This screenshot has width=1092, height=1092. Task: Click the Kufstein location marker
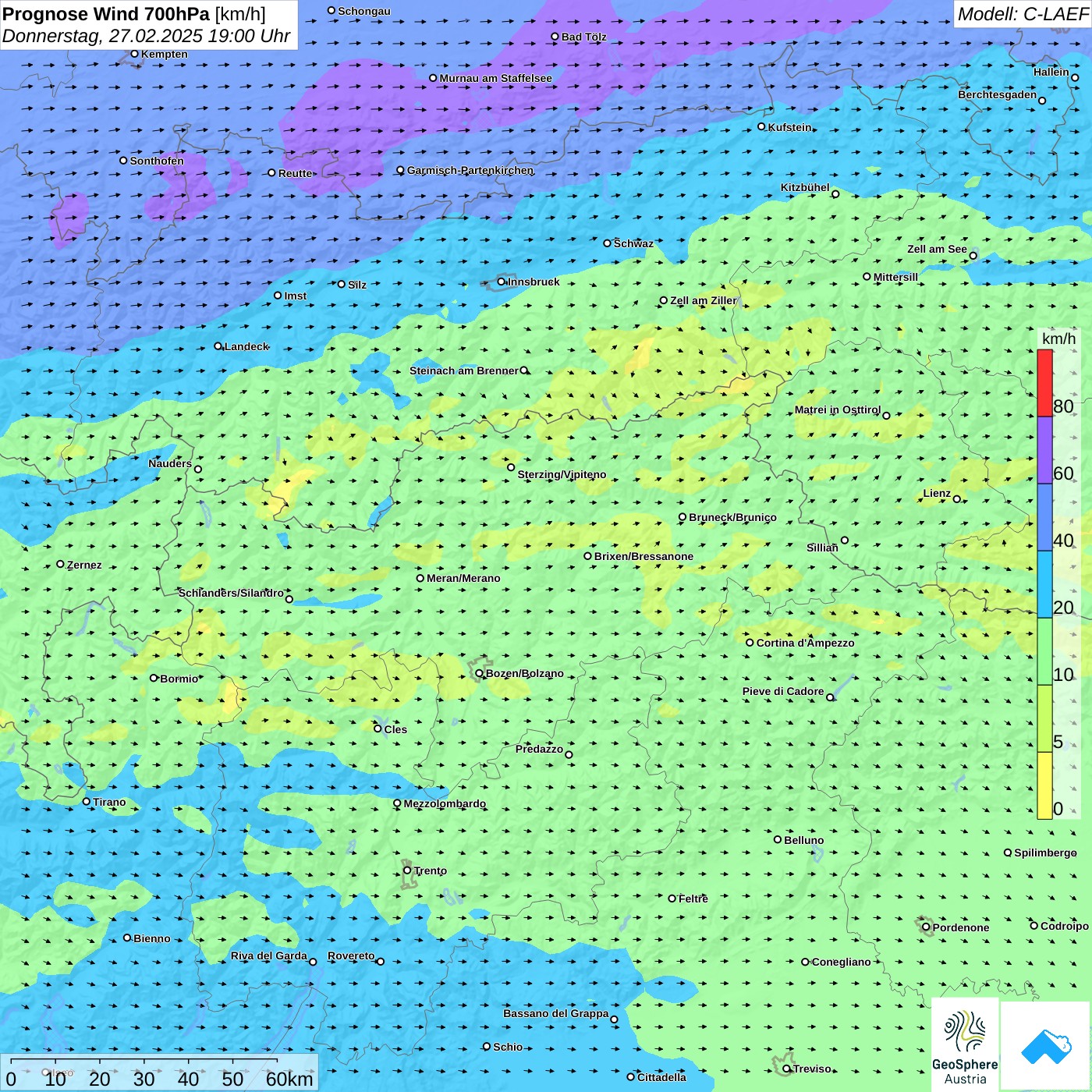tap(762, 126)
